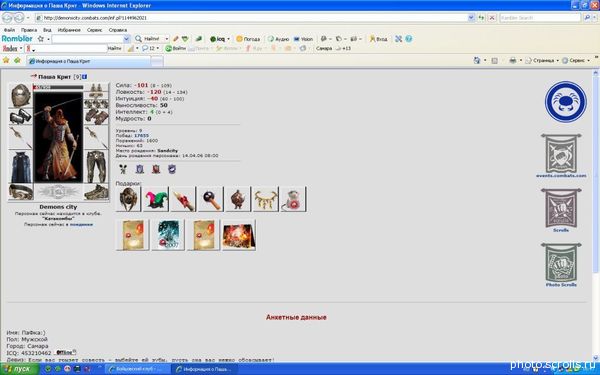600x375 pixels.
Task: Open the Сервис menu in menu bar
Action: click(x=94, y=30)
